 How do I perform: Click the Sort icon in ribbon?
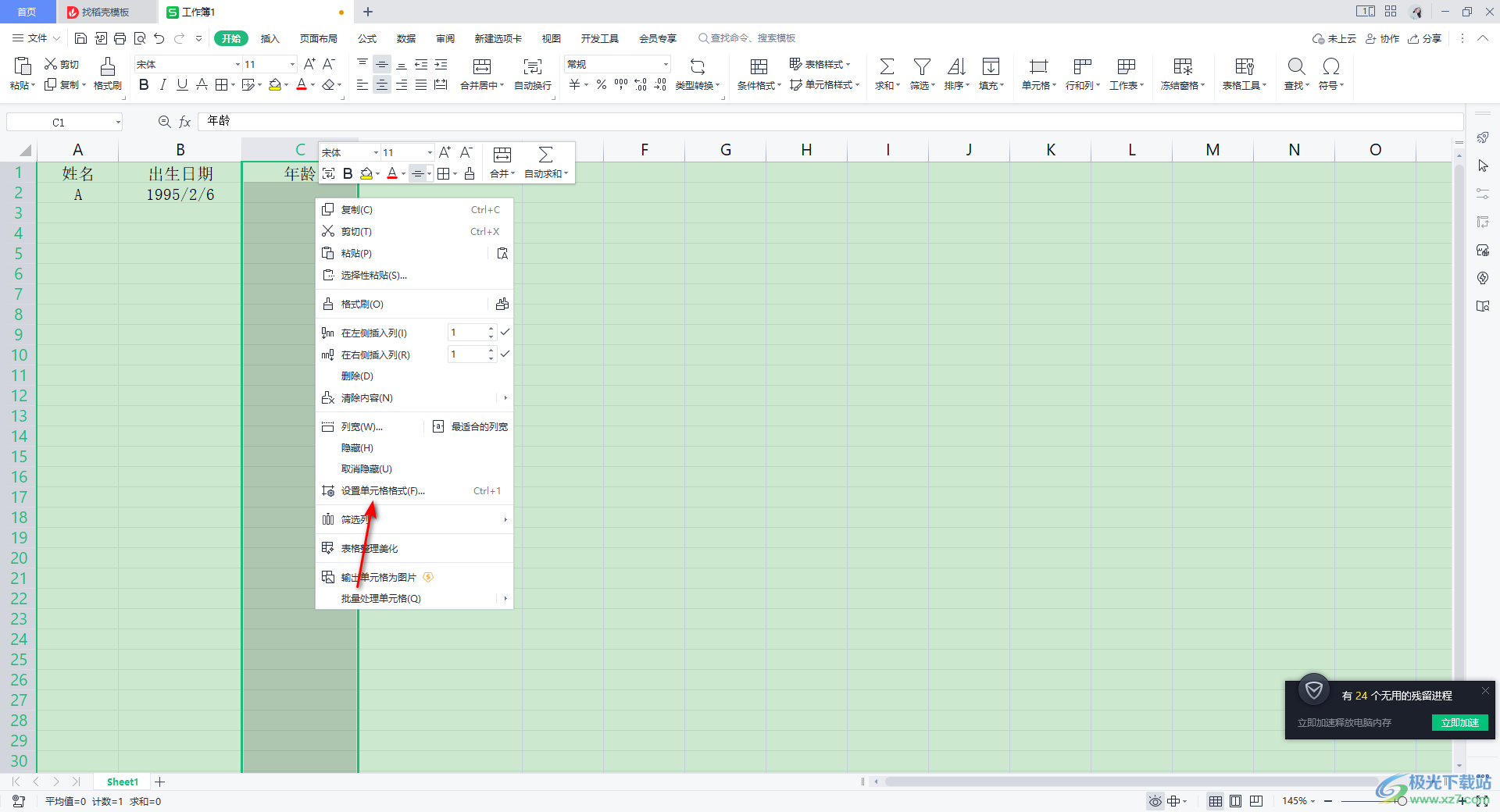click(x=956, y=66)
